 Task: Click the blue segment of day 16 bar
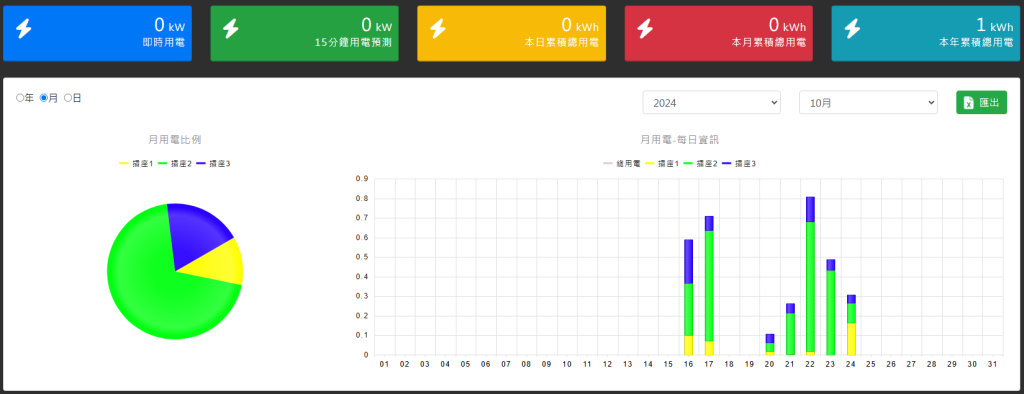[688, 261]
